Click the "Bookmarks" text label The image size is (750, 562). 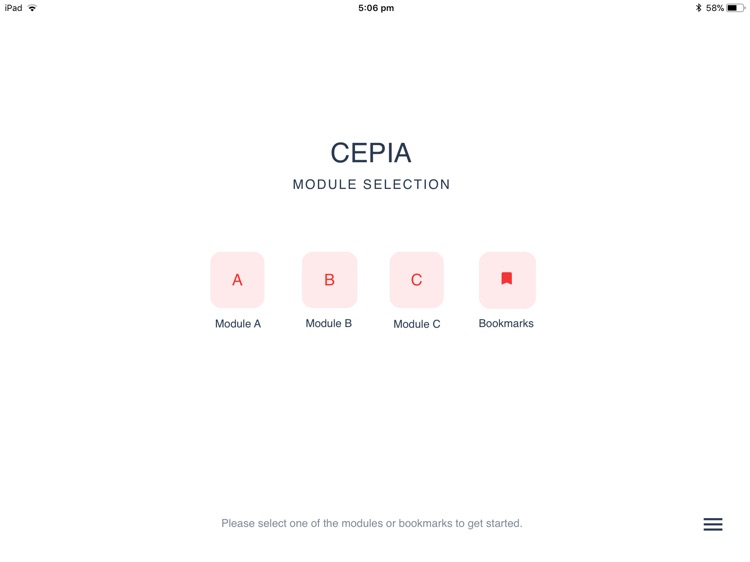506,324
